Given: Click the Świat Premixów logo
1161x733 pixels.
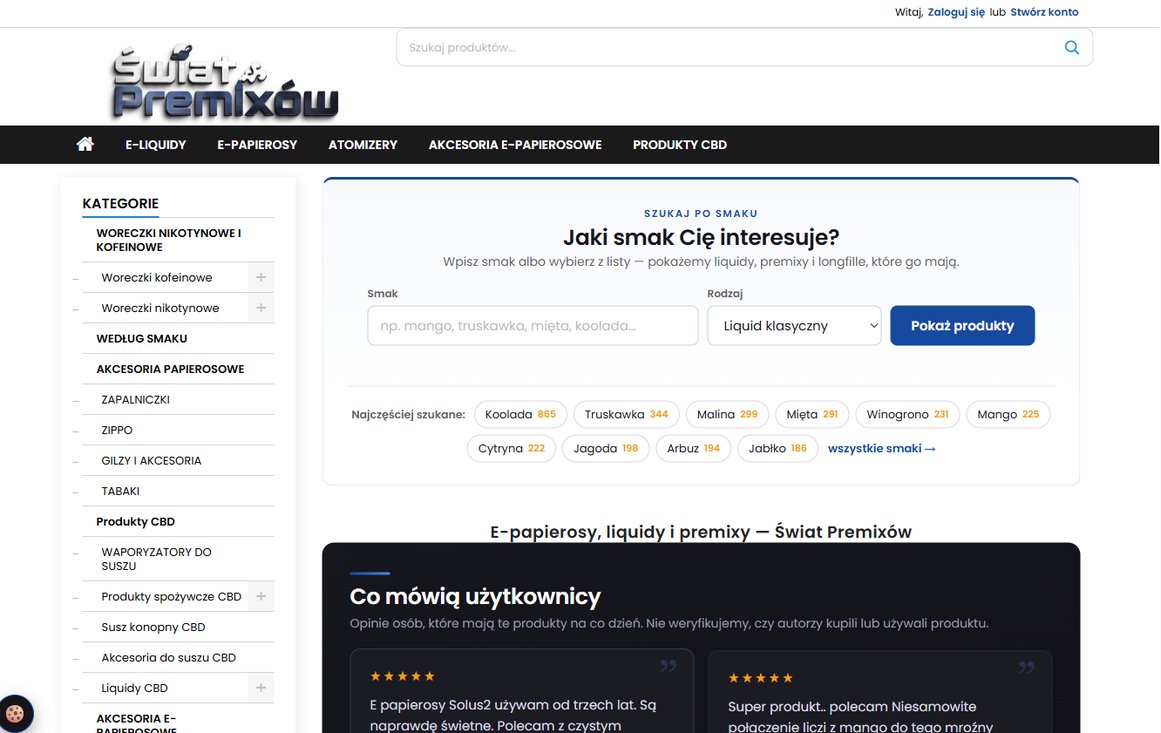Looking at the screenshot, I should 224,82.
